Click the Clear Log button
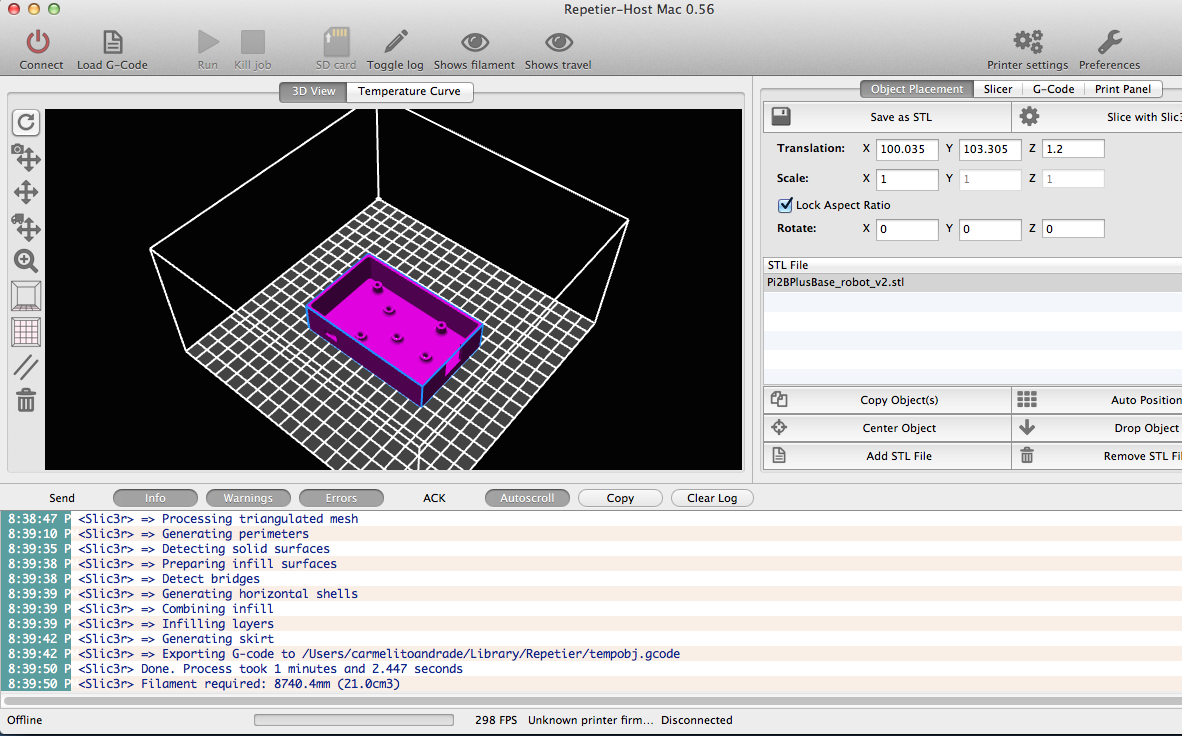Screen dimensions: 1182x736 pyautogui.click(x=712, y=498)
